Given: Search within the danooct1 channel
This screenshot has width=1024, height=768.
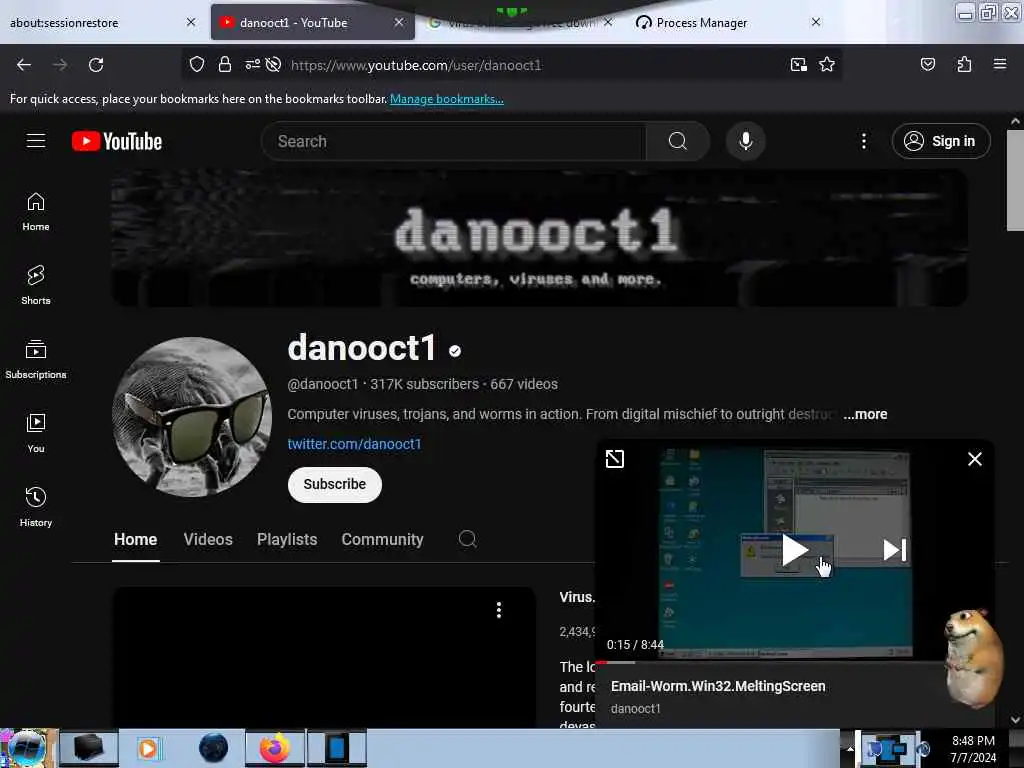Looking at the screenshot, I should [x=468, y=539].
